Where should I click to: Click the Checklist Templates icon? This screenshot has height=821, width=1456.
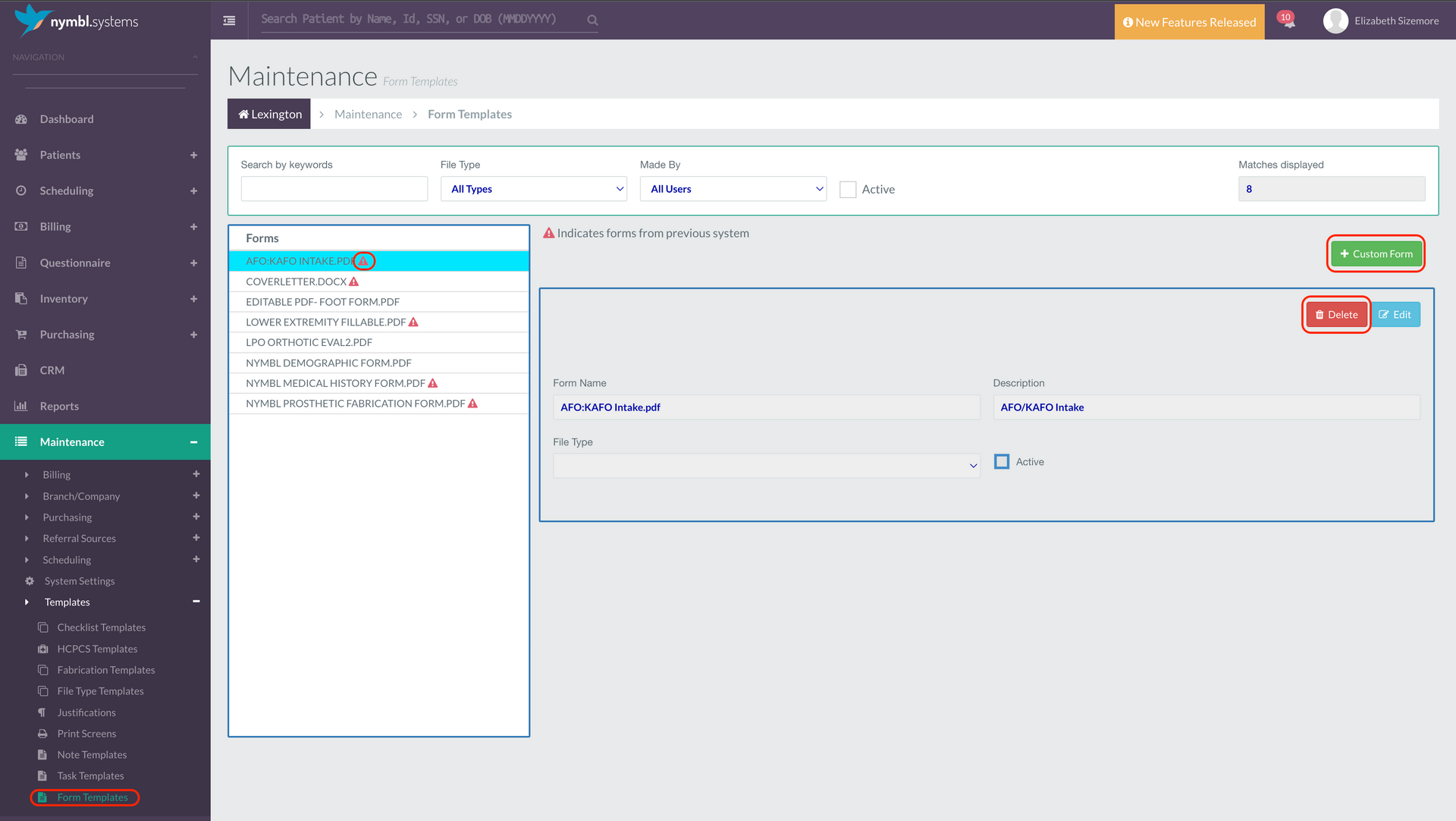[x=43, y=628]
